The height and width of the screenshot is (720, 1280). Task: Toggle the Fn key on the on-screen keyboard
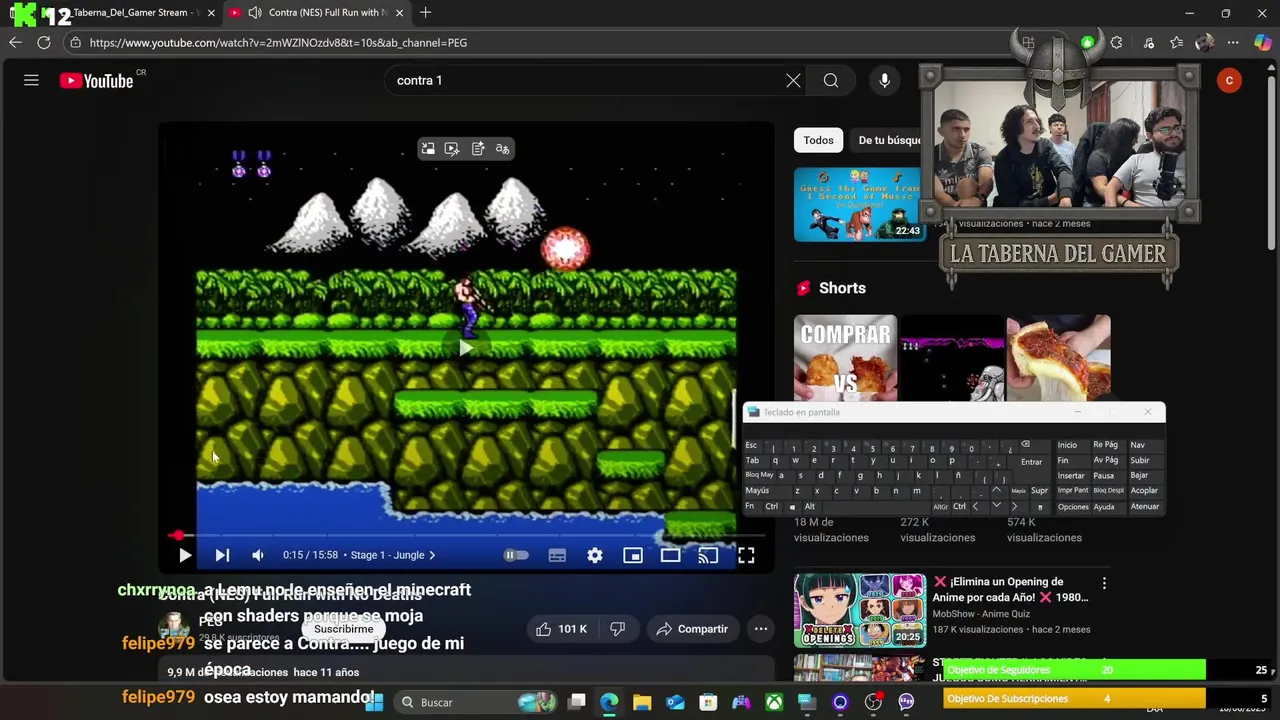[x=750, y=507]
